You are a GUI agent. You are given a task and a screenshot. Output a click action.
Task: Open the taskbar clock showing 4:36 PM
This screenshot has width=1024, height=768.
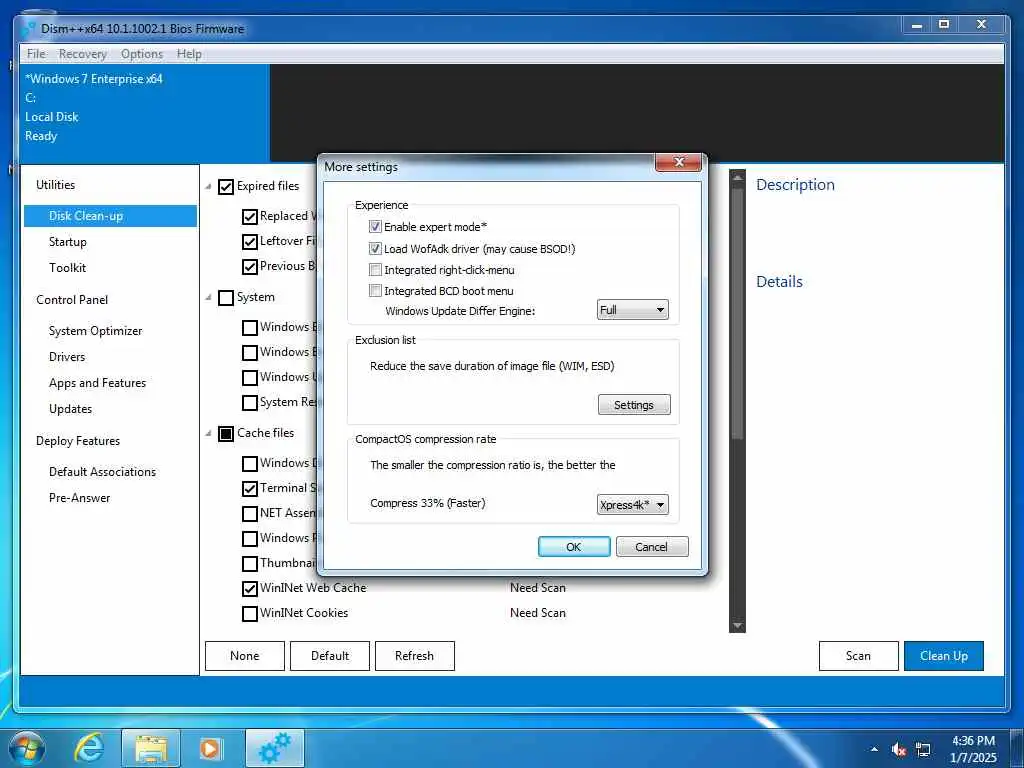point(973,749)
